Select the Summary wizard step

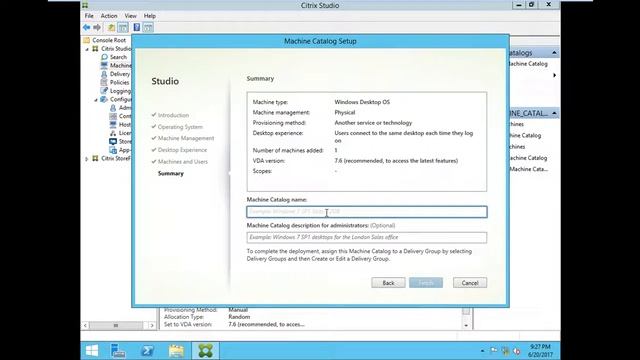(x=171, y=173)
